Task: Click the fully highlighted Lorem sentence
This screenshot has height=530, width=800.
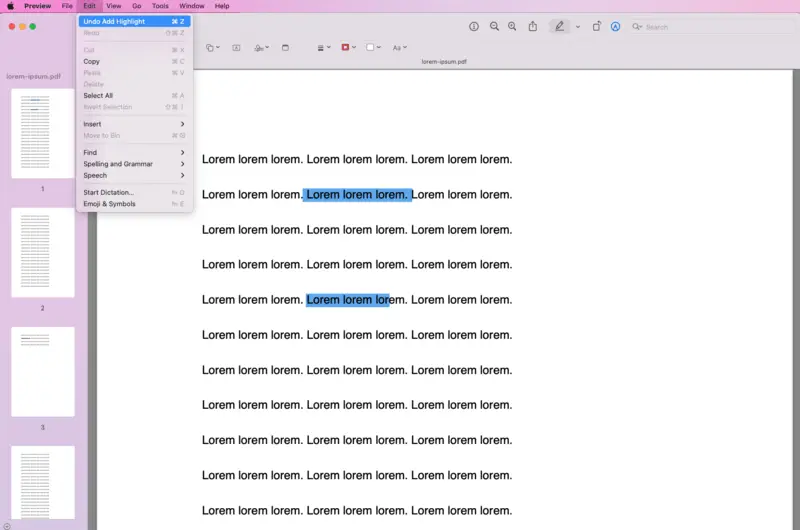Action: click(x=357, y=195)
